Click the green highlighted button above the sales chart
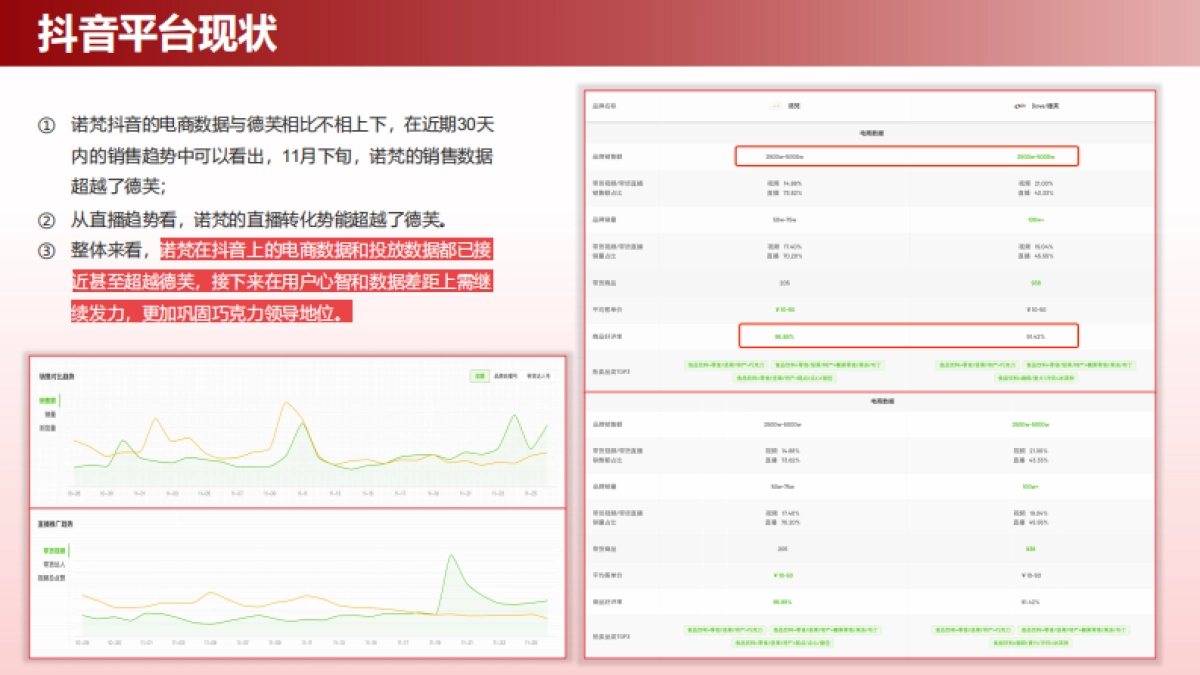Viewport: 1200px width, 675px height. 478,377
